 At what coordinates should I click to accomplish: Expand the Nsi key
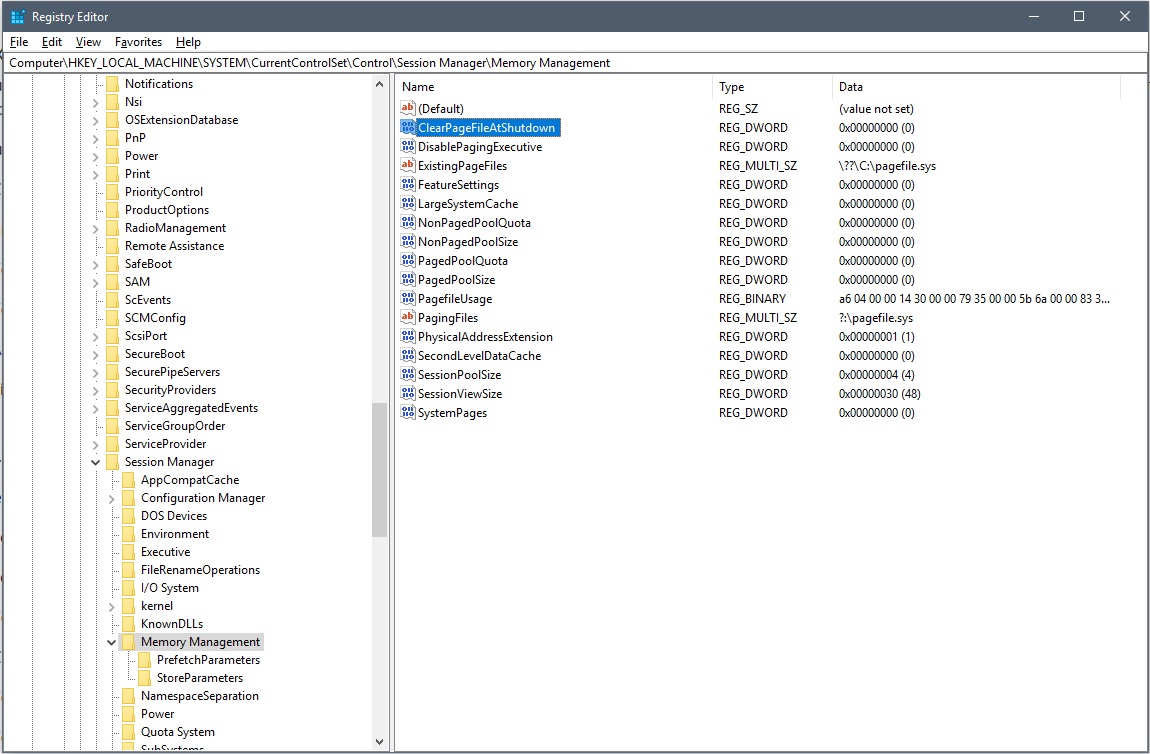[95, 103]
